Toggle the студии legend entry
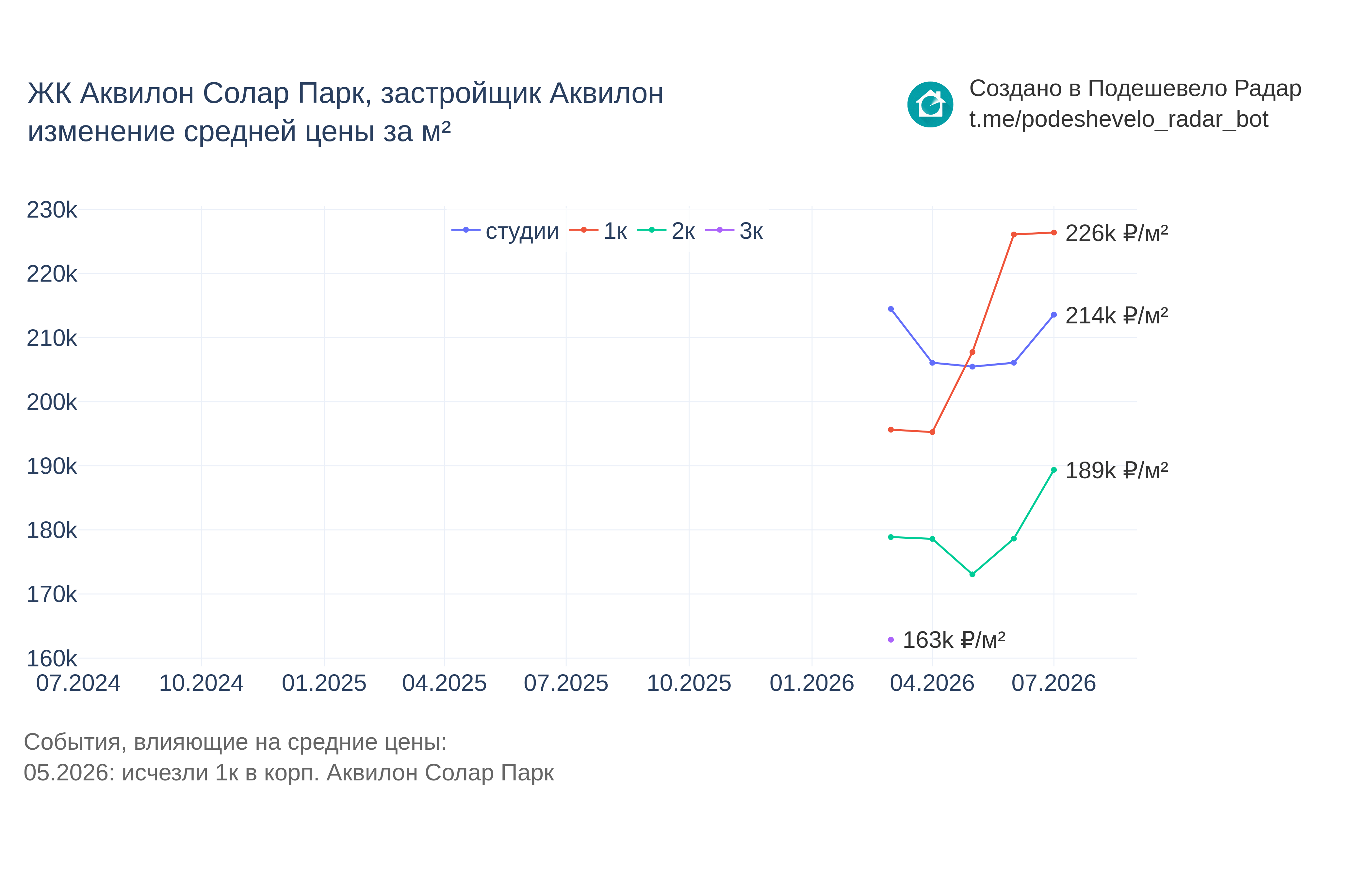This screenshot has width=1372, height=882. (x=505, y=231)
